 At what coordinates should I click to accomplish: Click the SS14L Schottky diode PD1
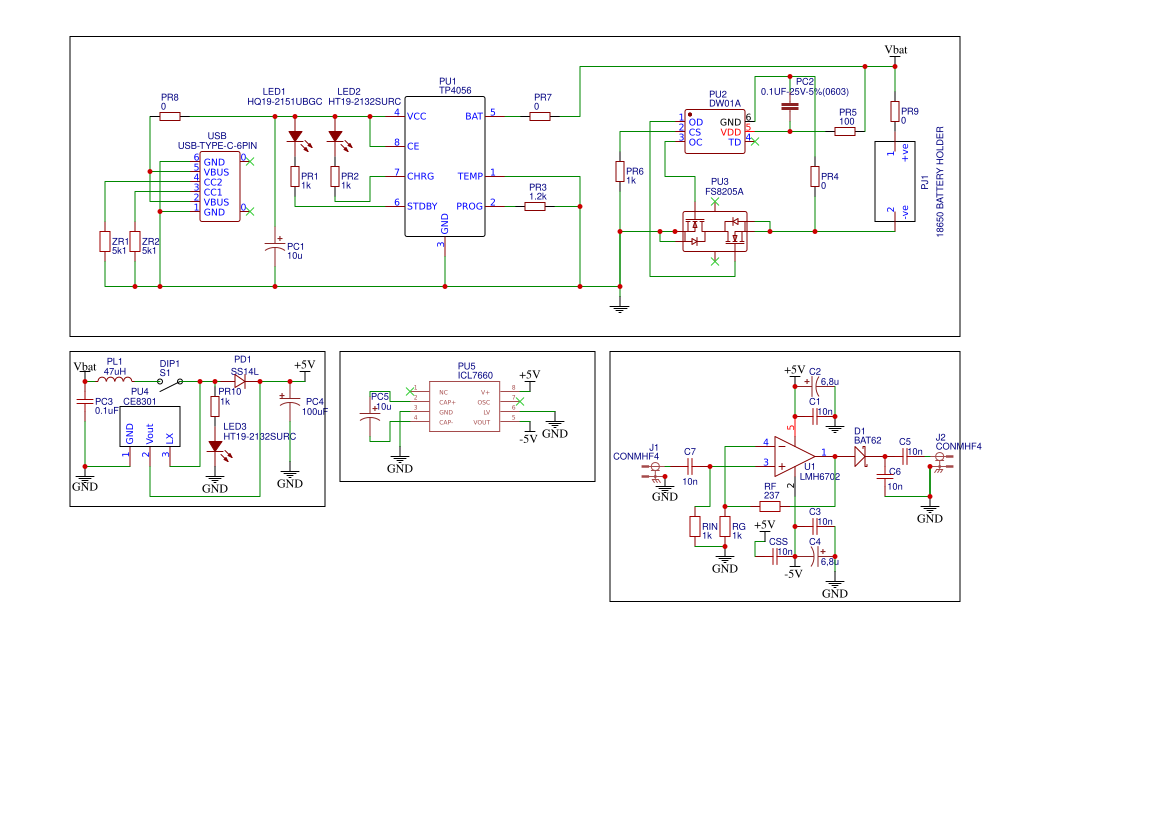tap(240, 381)
